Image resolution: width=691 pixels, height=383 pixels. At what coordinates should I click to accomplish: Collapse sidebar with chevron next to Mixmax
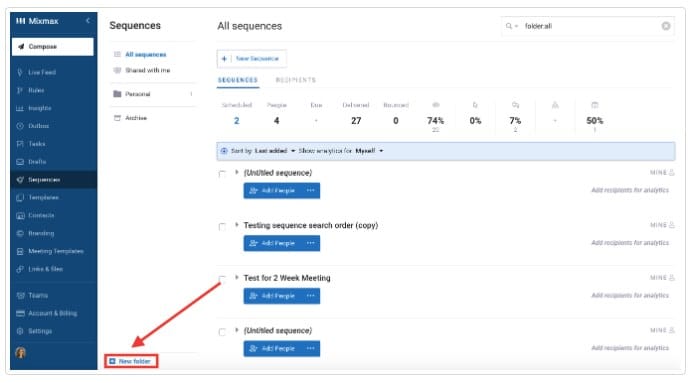88,21
